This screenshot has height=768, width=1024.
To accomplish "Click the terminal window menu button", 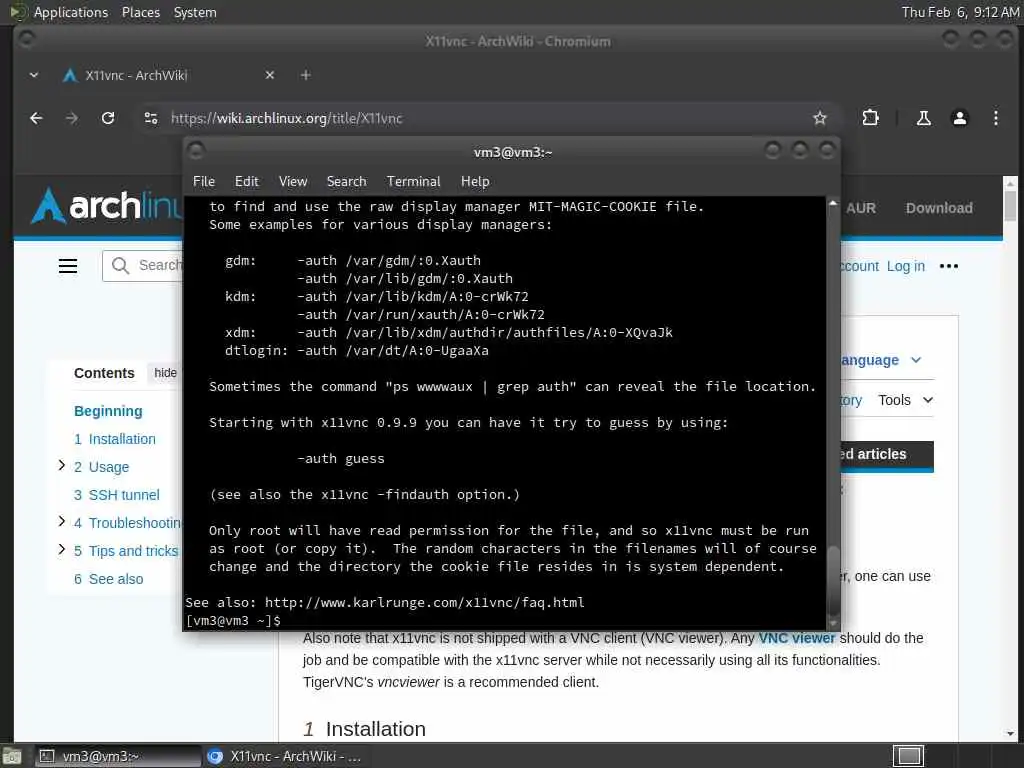I will click(x=196, y=152).
